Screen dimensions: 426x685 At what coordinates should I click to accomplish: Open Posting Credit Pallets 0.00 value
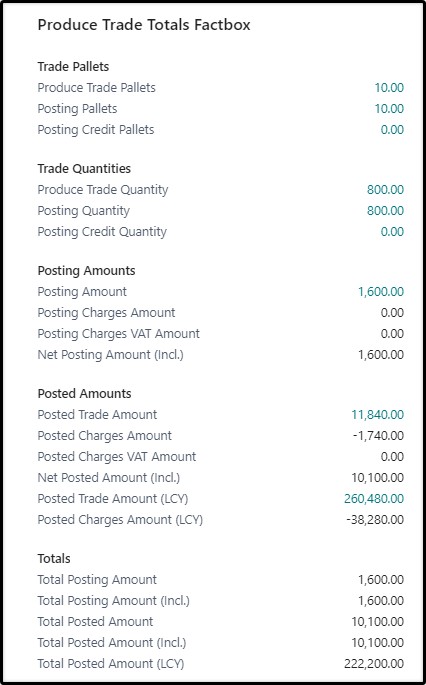click(x=392, y=130)
